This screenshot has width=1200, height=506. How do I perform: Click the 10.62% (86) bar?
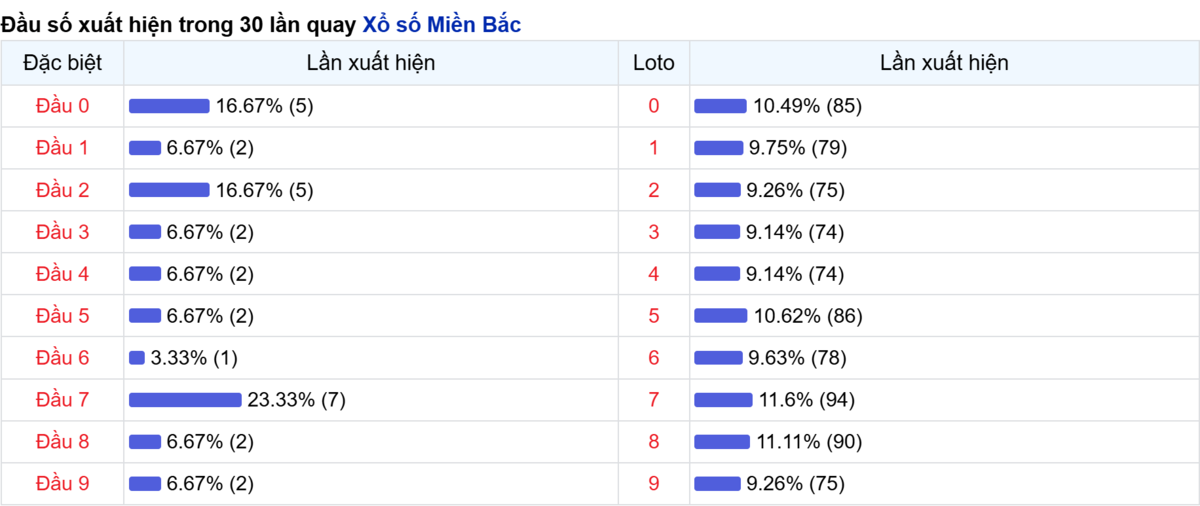tap(720, 316)
